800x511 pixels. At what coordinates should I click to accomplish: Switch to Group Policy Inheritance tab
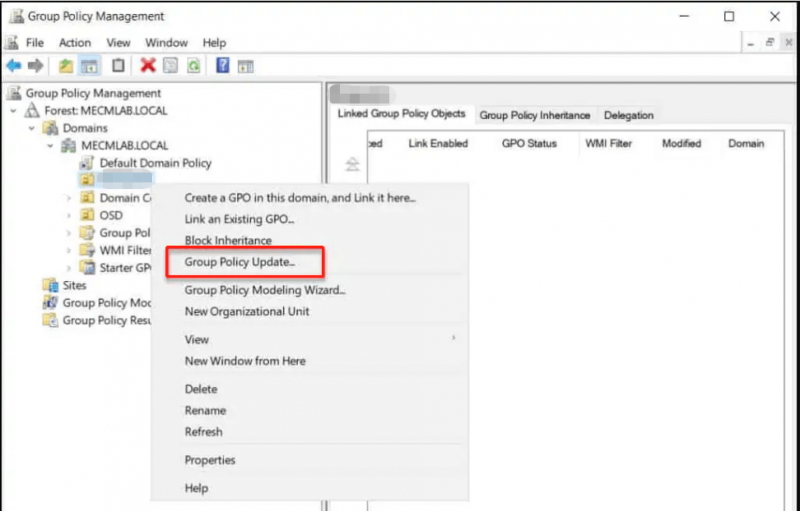click(x=535, y=115)
